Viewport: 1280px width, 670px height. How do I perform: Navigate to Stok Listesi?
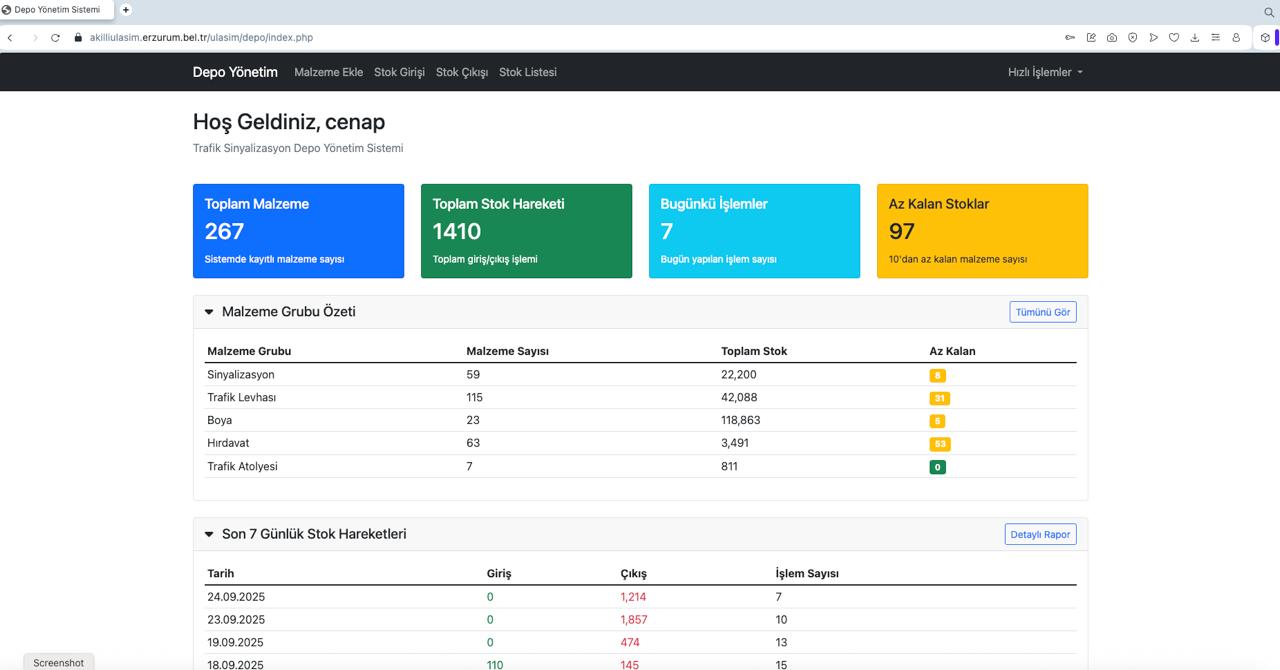527,72
